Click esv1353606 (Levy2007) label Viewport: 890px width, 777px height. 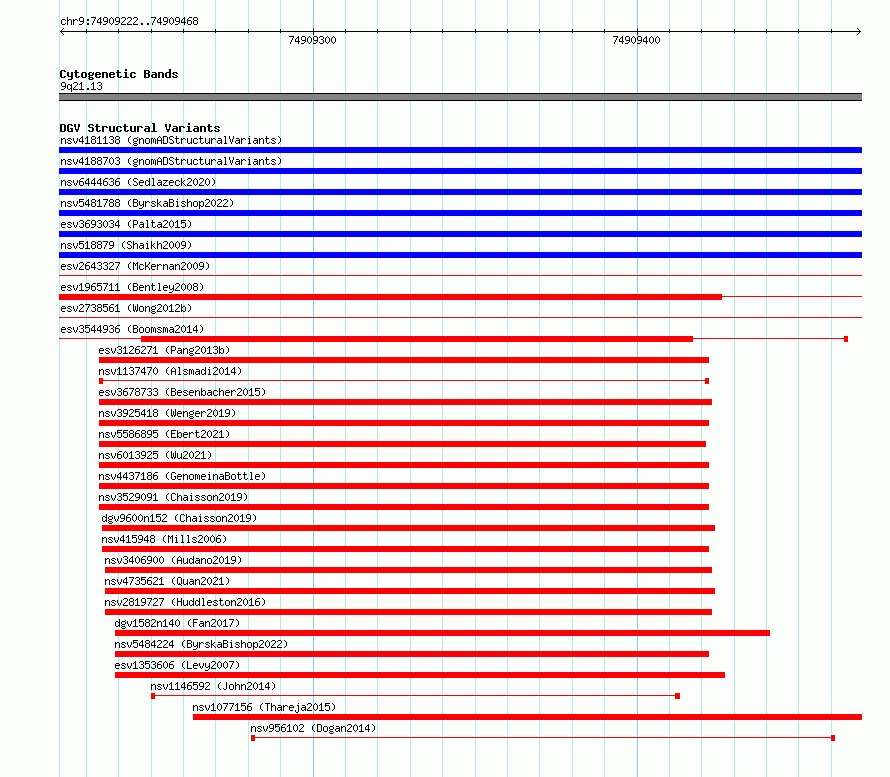point(177,665)
